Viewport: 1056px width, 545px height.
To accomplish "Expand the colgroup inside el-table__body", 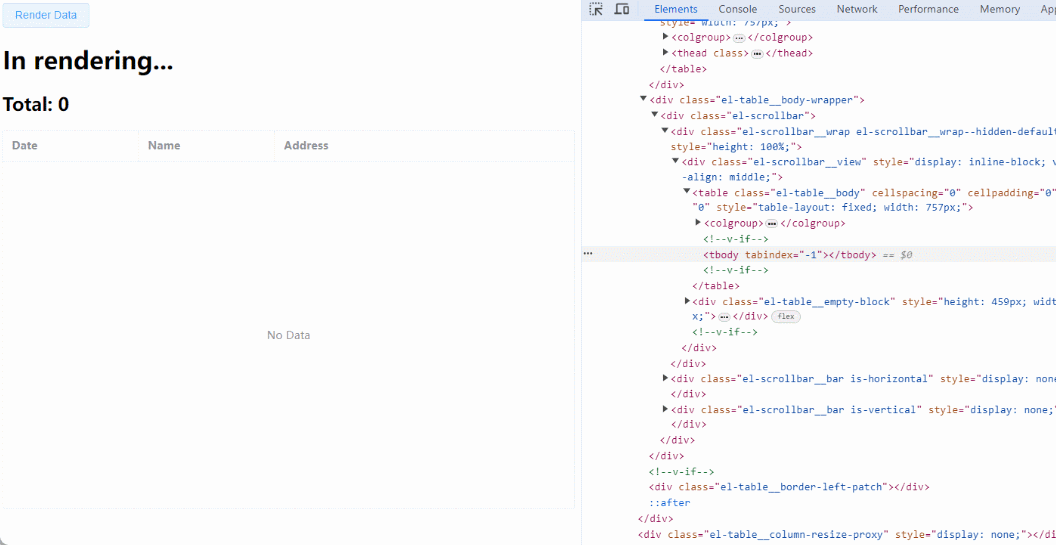I will click(x=698, y=223).
